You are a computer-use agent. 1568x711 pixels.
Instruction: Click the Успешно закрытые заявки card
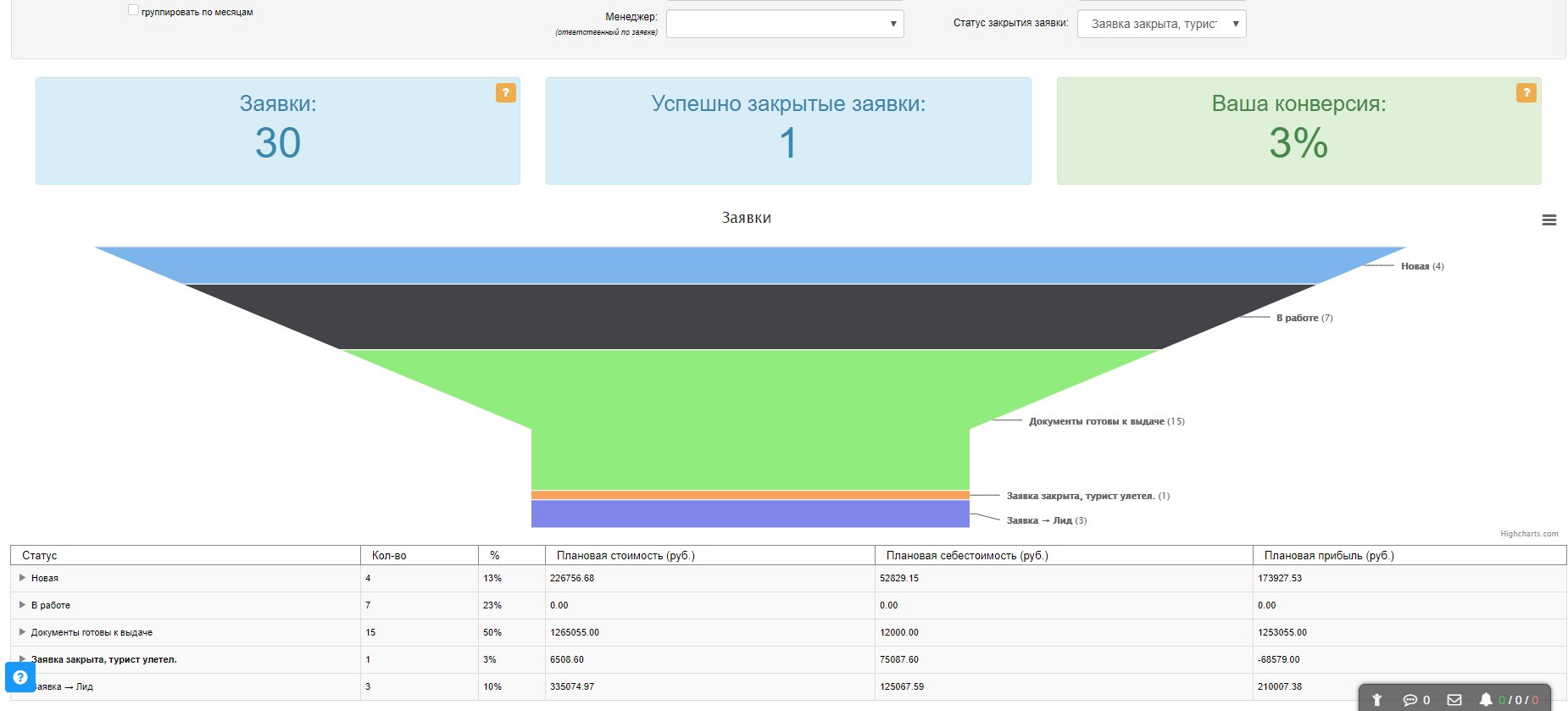[788, 131]
